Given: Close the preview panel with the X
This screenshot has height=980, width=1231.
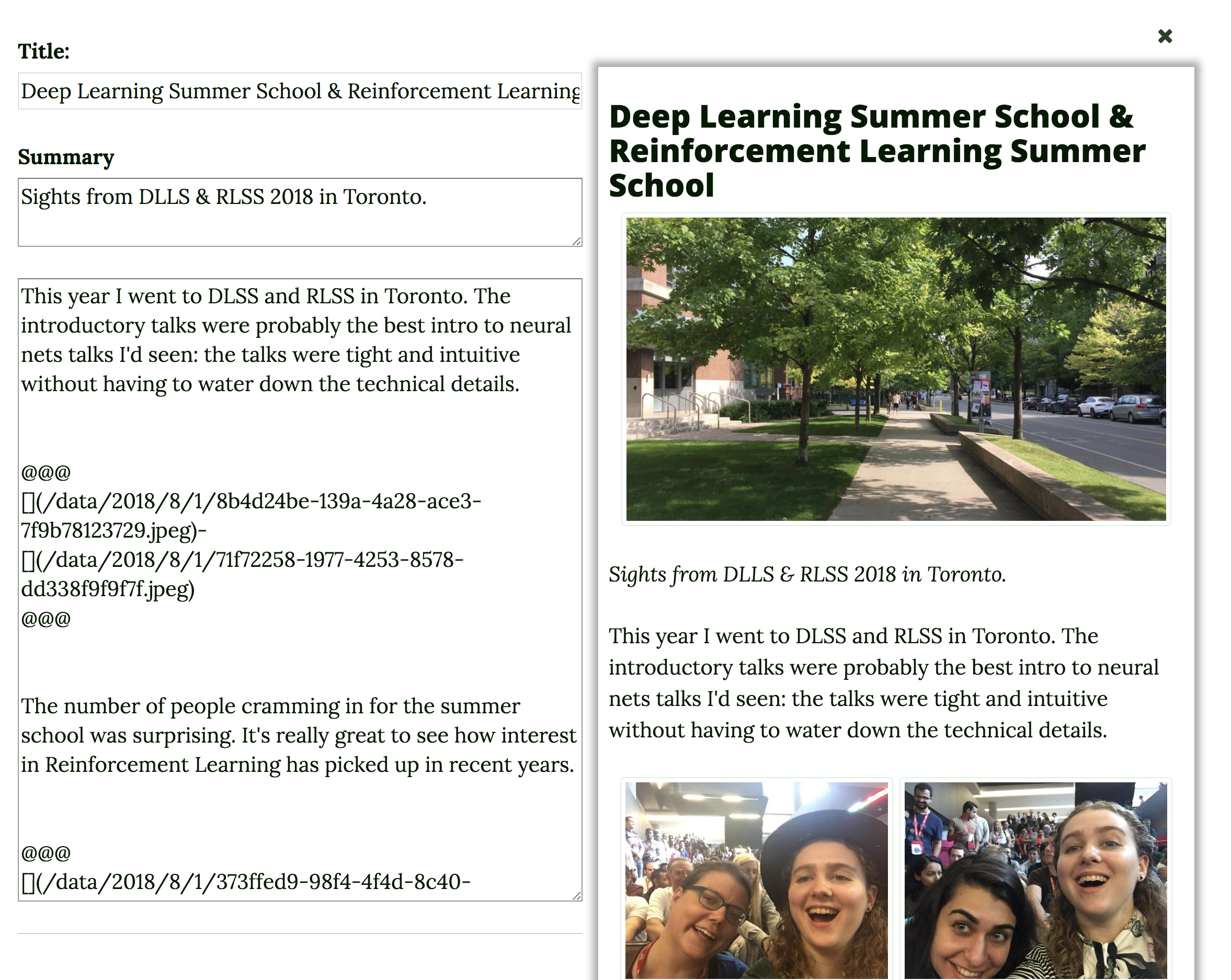Looking at the screenshot, I should tap(1165, 37).
